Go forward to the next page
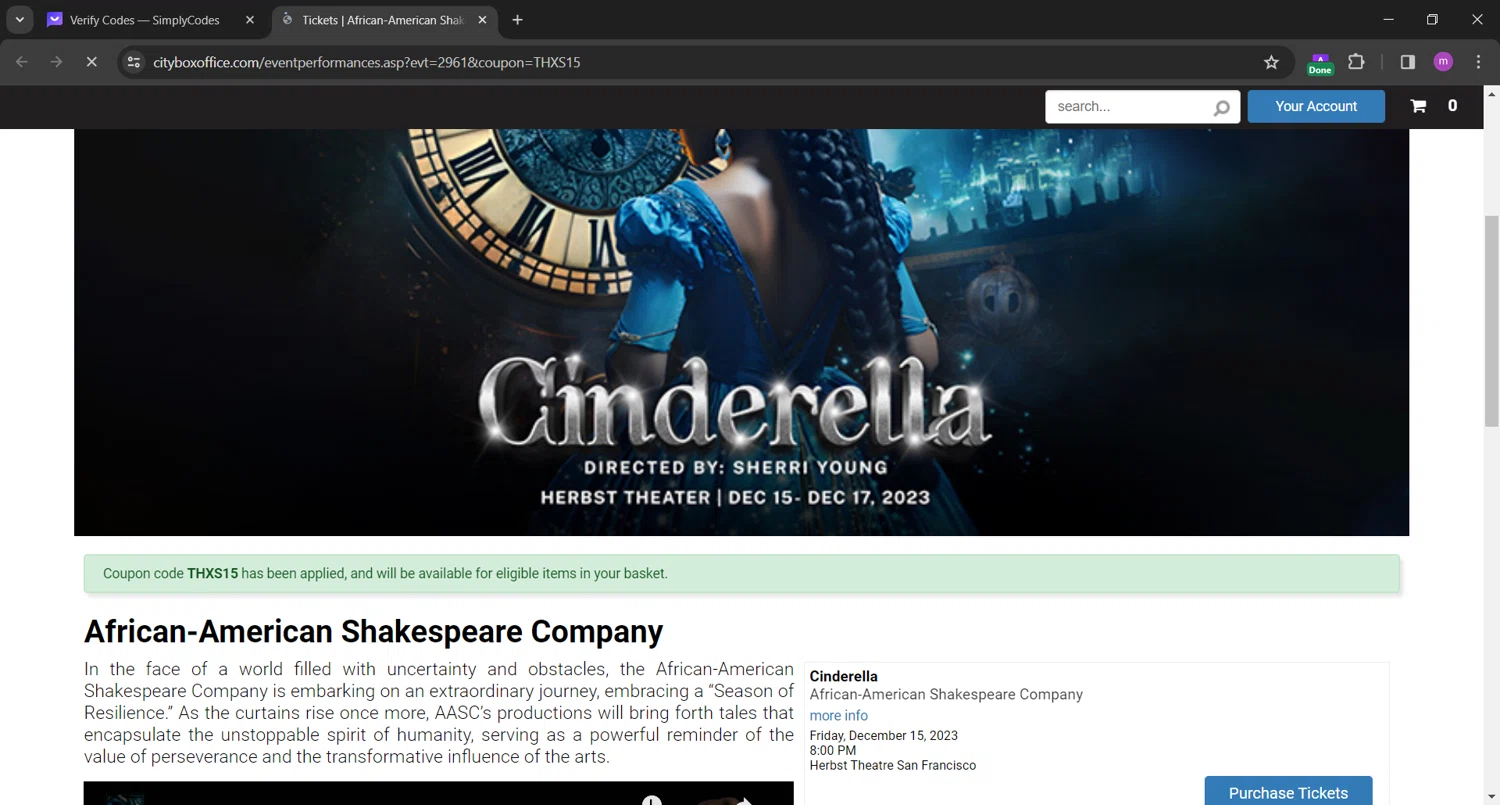The height and width of the screenshot is (805, 1500). [56, 62]
